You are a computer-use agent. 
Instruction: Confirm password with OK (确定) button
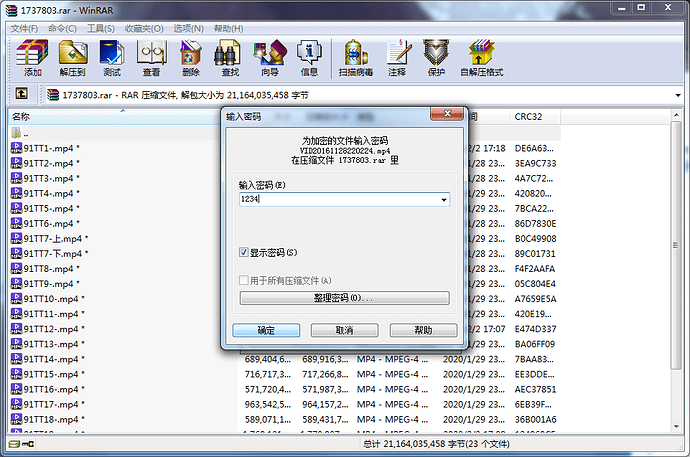266,330
